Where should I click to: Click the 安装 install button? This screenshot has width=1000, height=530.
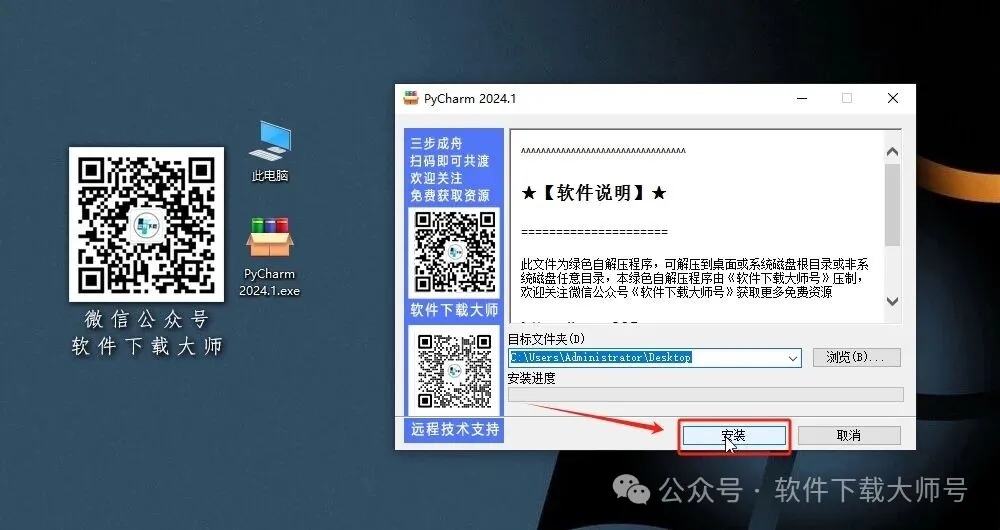[x=734, y=436]
